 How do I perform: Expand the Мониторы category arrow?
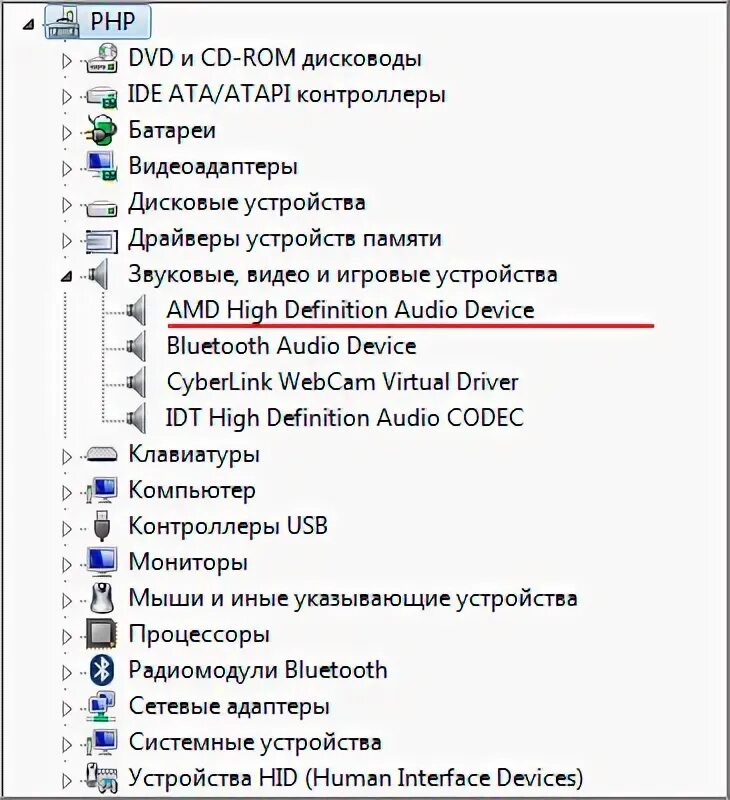67,563
